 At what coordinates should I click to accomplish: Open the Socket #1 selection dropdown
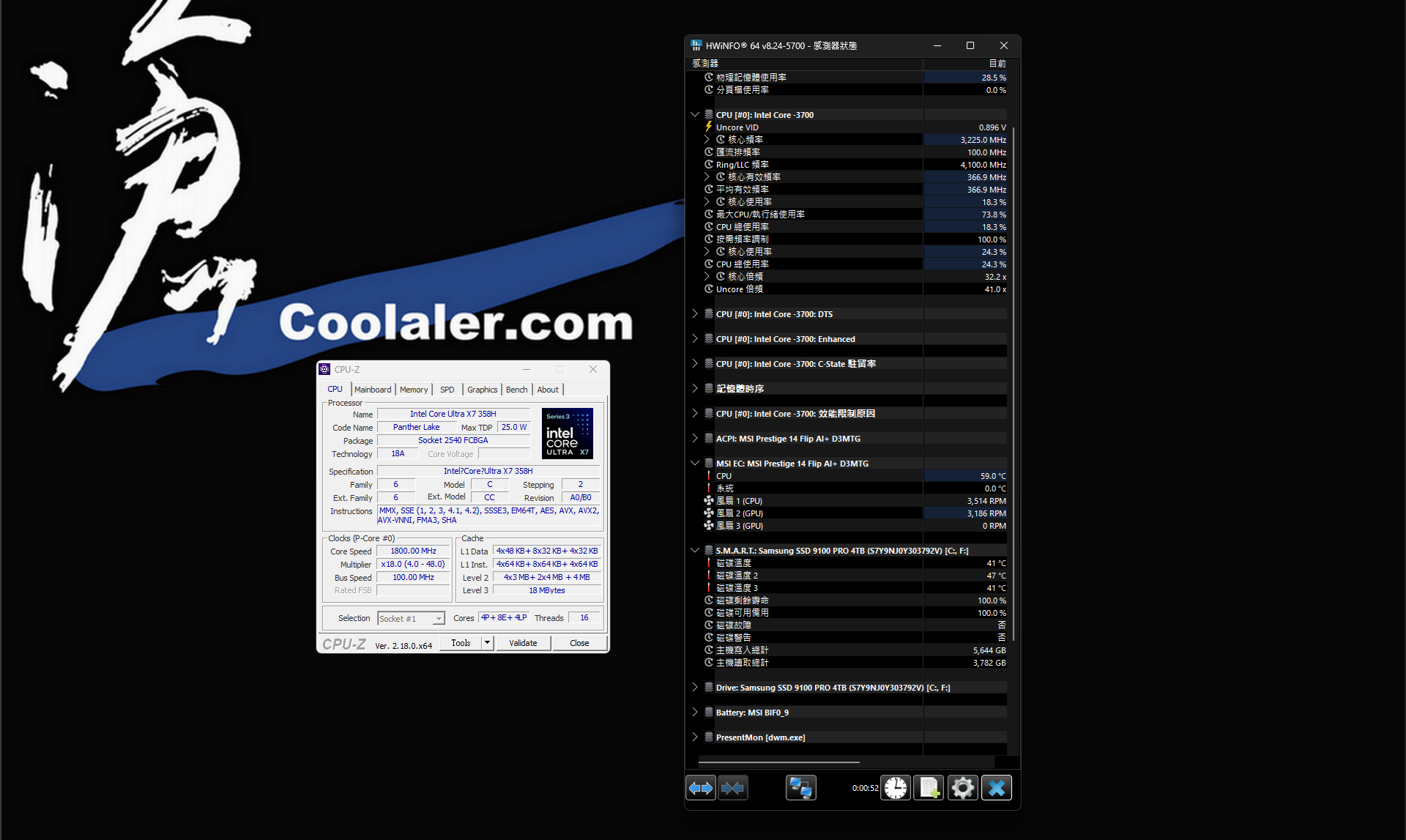tap(438, 619)
